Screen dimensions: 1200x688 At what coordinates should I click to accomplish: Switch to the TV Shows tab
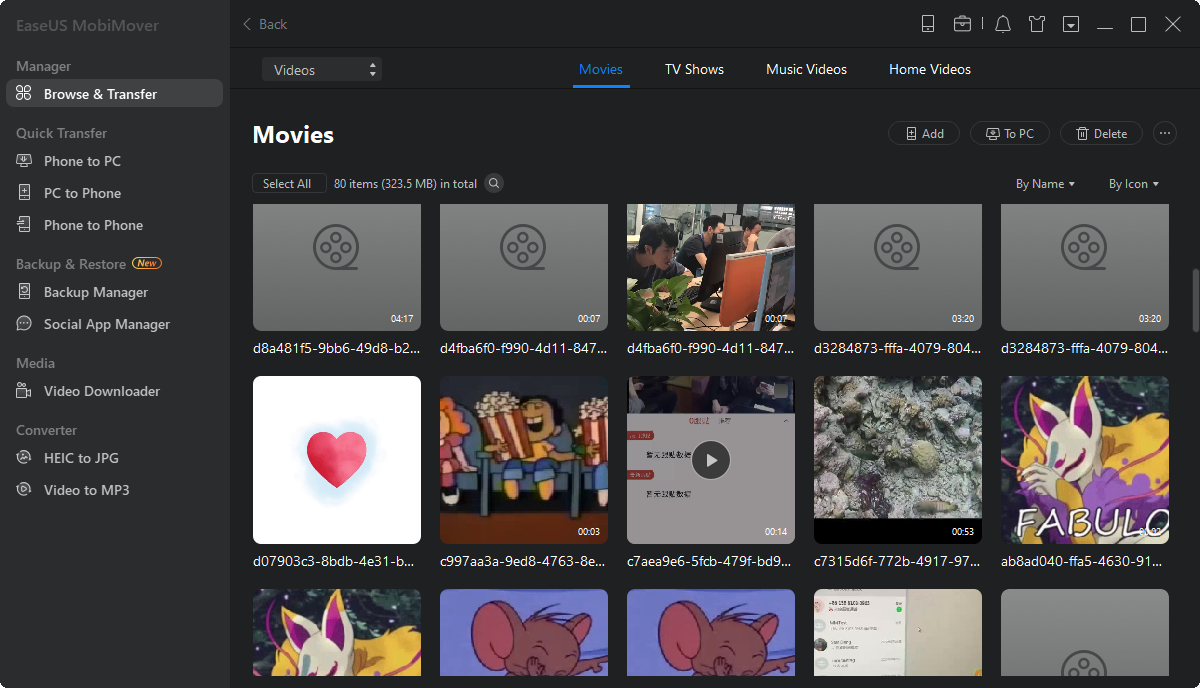694,70
